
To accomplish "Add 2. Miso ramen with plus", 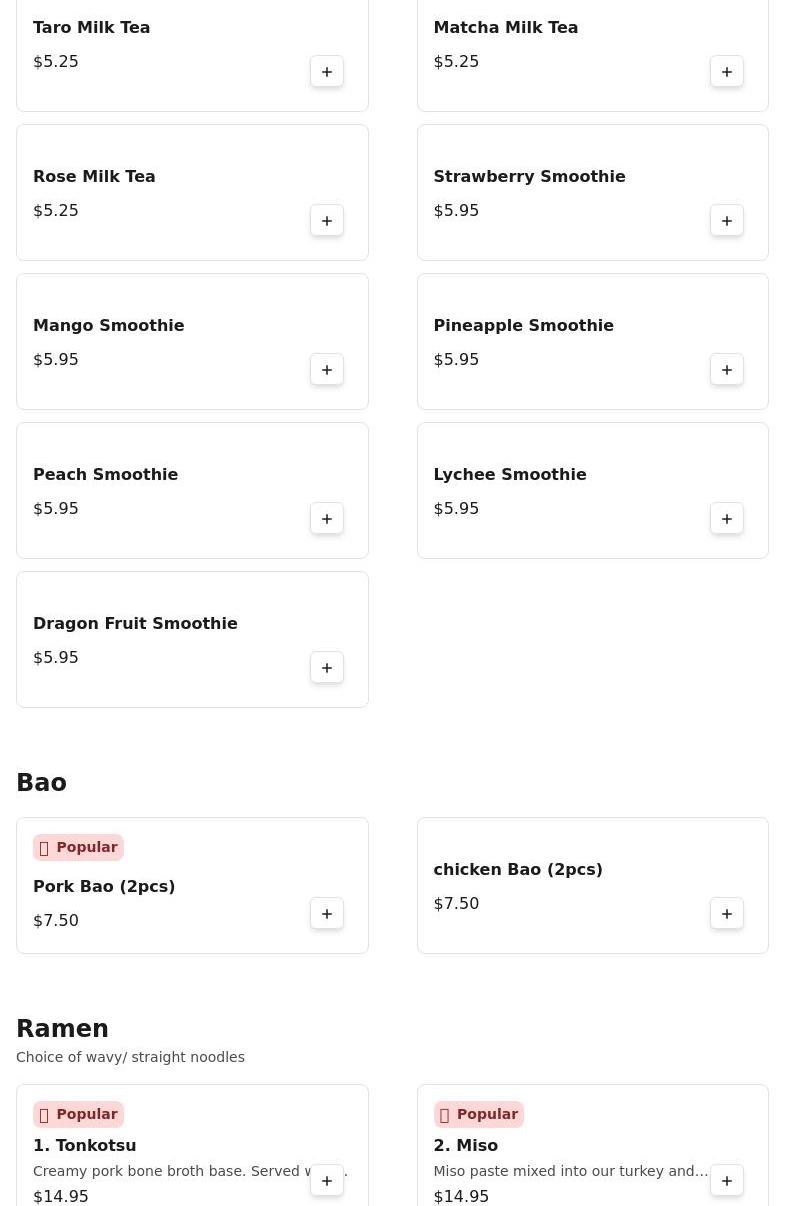I will click(x=727, y=1181).
